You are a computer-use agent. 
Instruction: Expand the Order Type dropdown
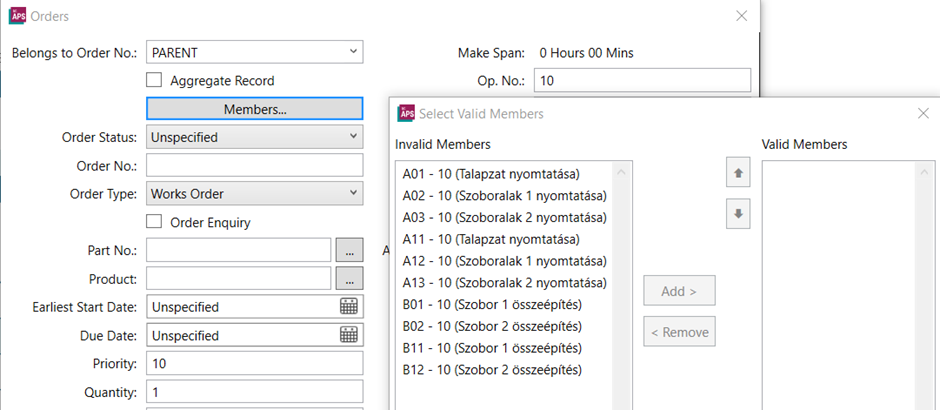353,193
